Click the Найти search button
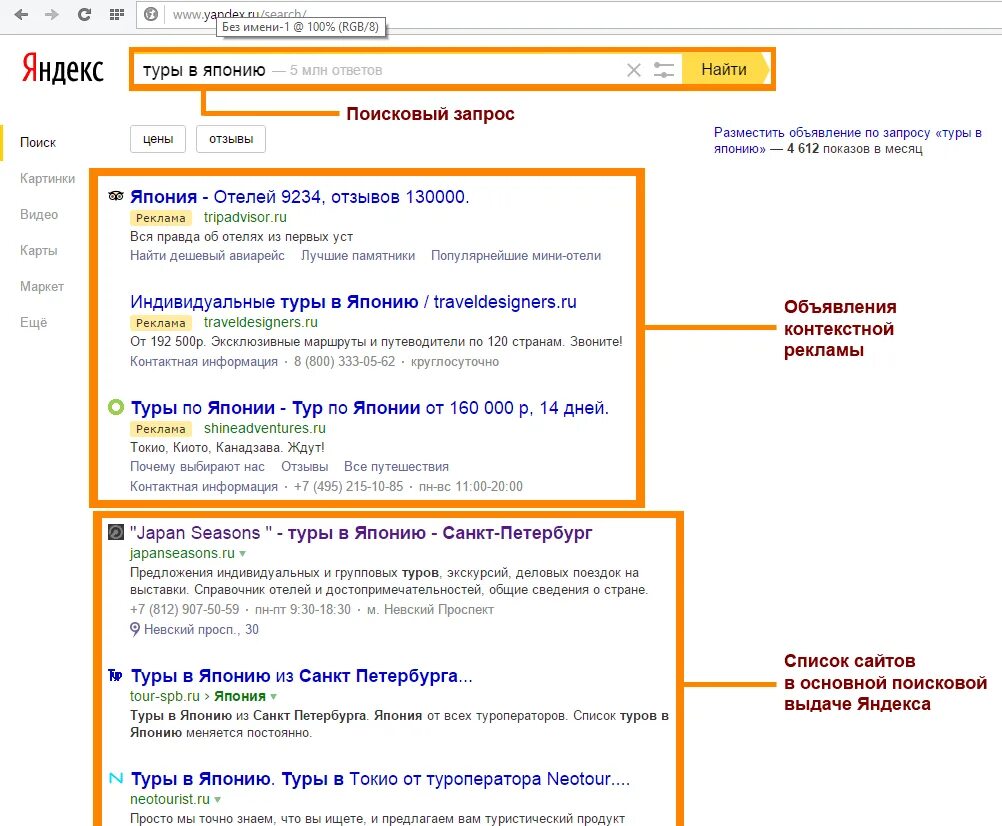The height and width of the screenshot is (826, 1002). coord(725,70)
